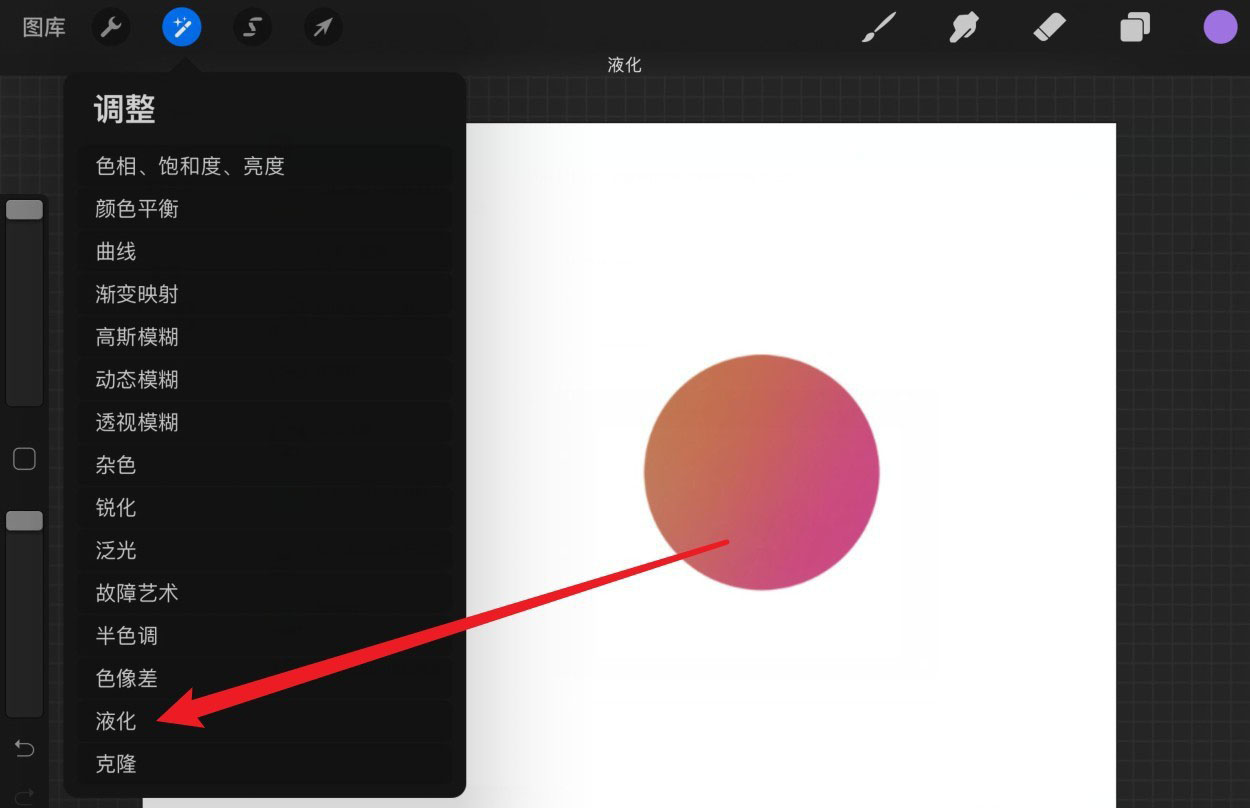Screen dimensions: 1250x808
Task: Select the Smudge tool
Action: pyautogui.click(x=963, y=27)
